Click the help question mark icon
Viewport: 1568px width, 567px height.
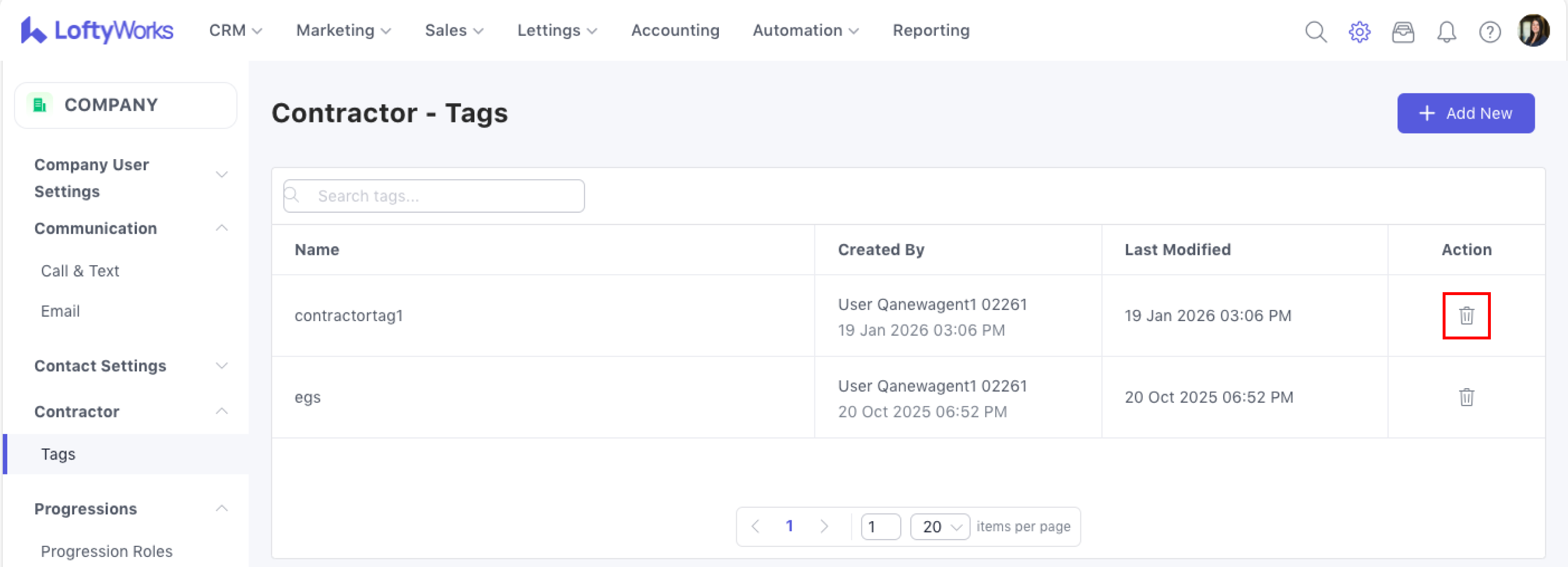point(1489,32)
